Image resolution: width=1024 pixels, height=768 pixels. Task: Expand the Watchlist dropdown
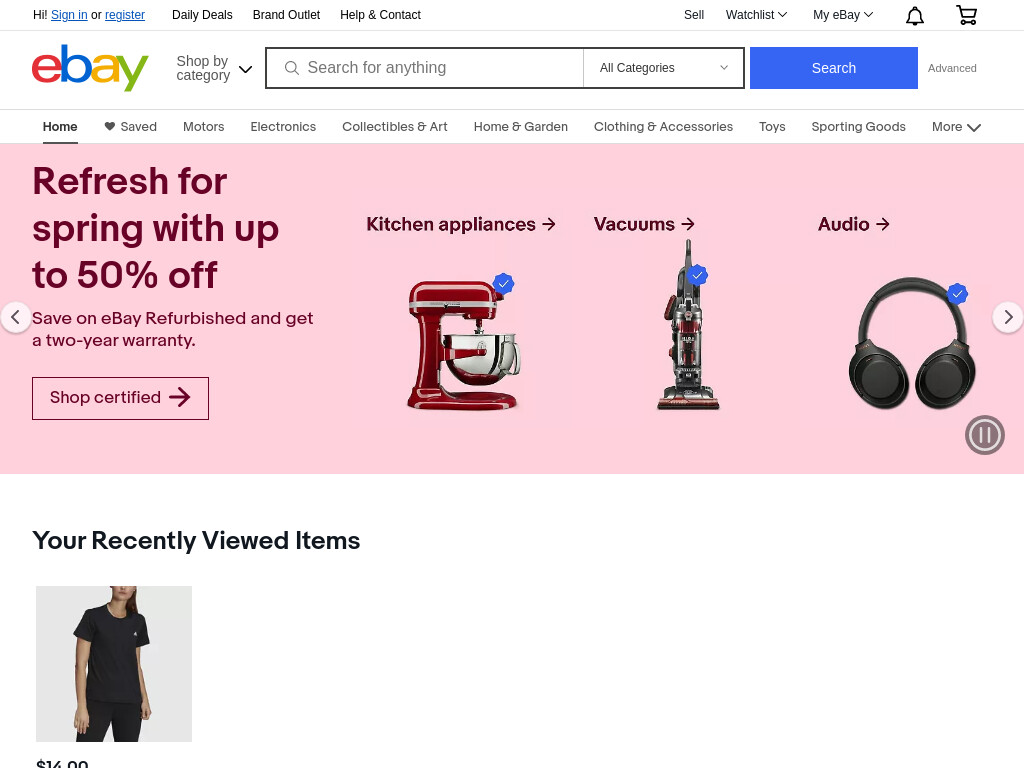756,14
